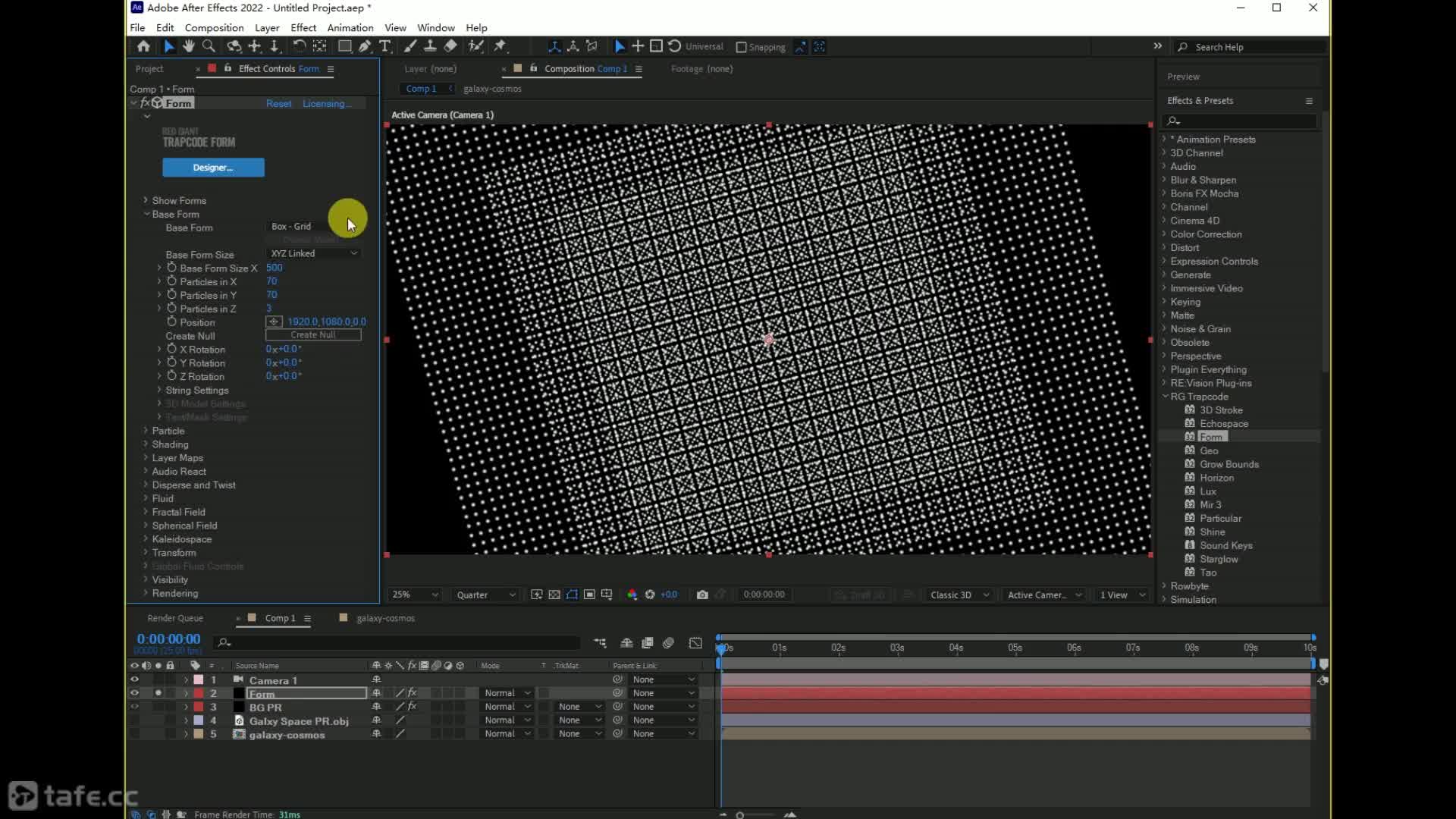
Task: Open the XYZ Linked size dropdown
Action: point(313,253)
